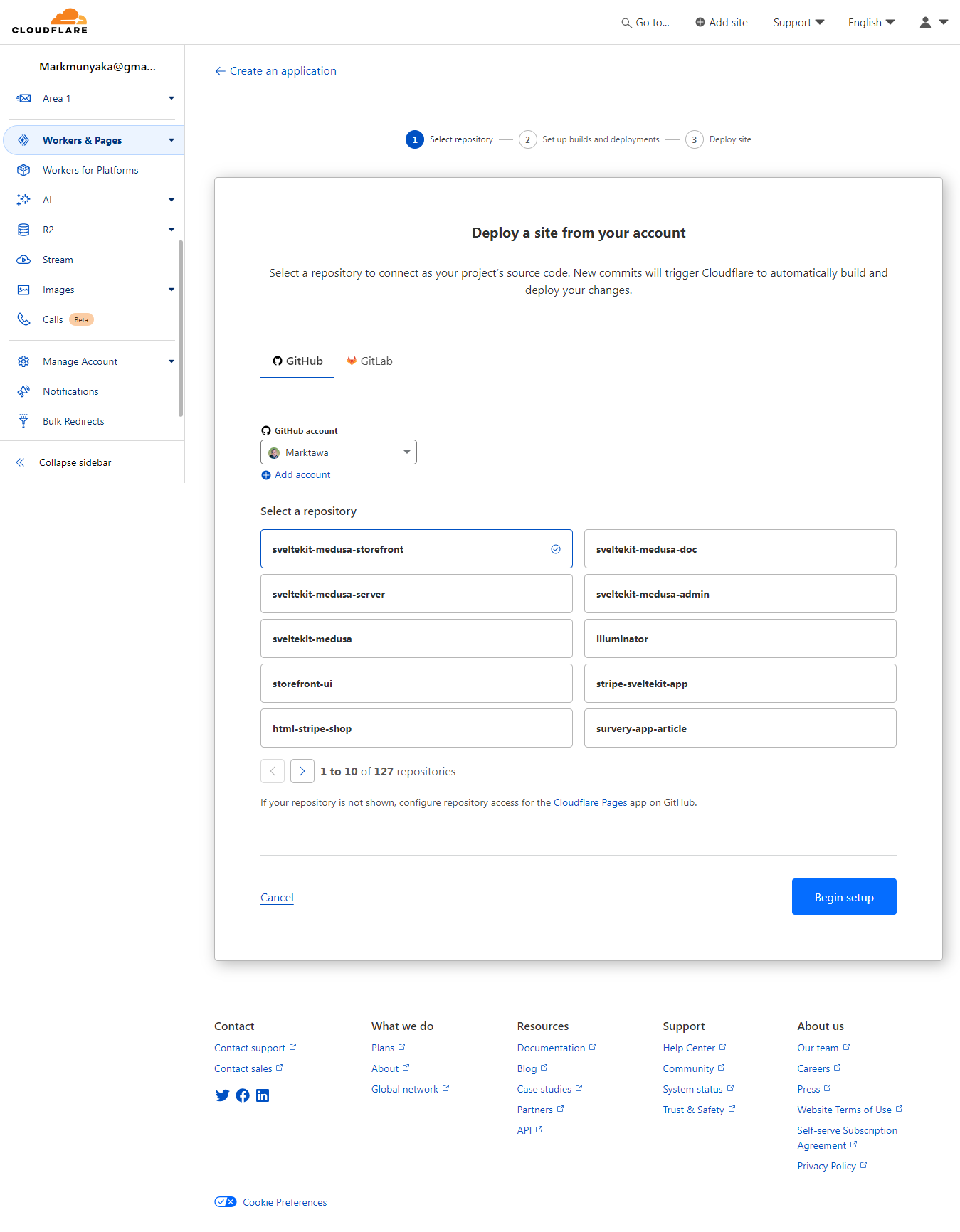Image resolution: width=960 pixels, height=1232 pixels.
Task: Open the Bulk Redirects menu item
Action: [73, 421]
